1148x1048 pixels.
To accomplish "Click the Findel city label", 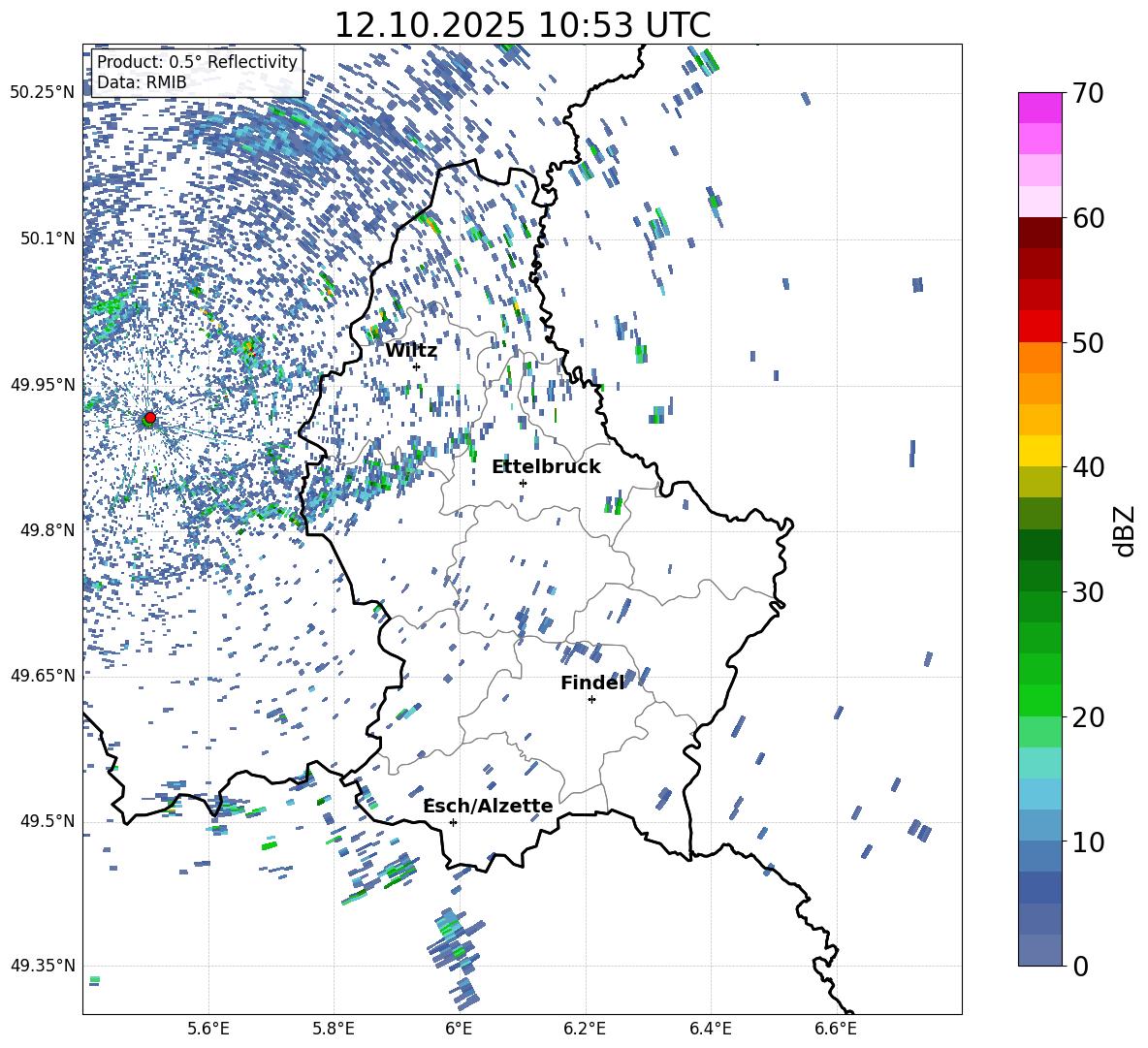I will click(x=592, y=683).
